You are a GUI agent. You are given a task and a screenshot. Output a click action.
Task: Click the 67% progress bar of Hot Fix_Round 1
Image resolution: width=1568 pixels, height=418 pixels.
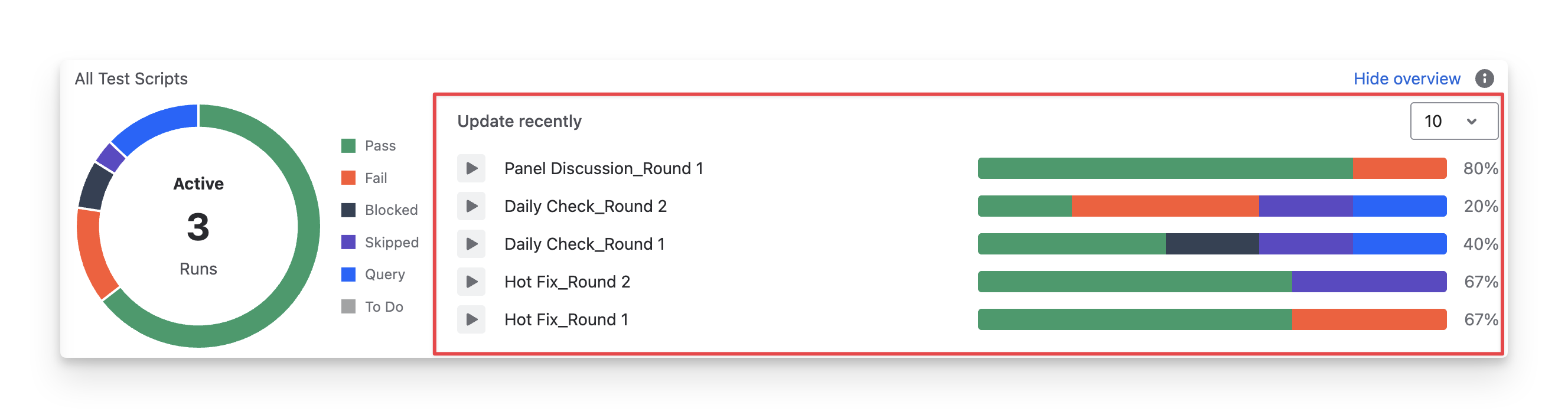(x=1211, y=319)
